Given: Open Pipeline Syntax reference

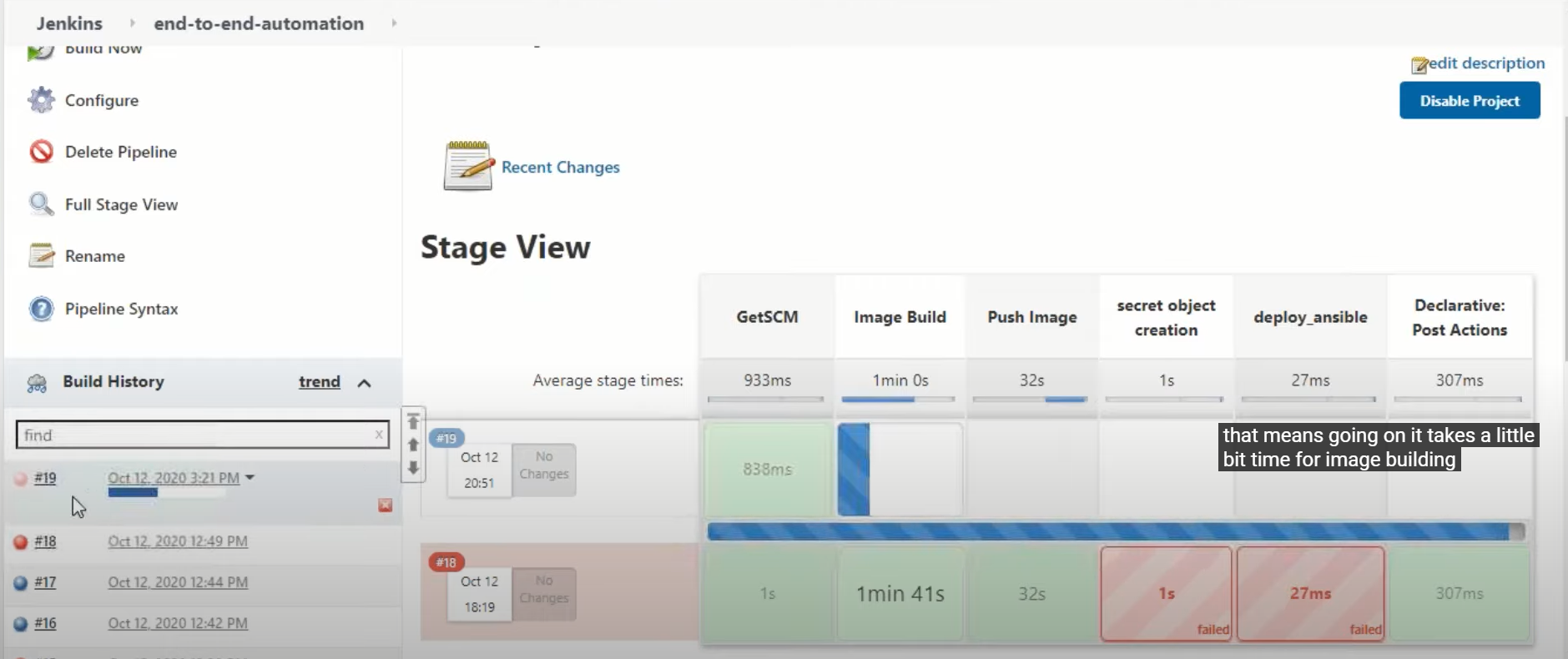Looking at the screenshot, I should 122,309.
